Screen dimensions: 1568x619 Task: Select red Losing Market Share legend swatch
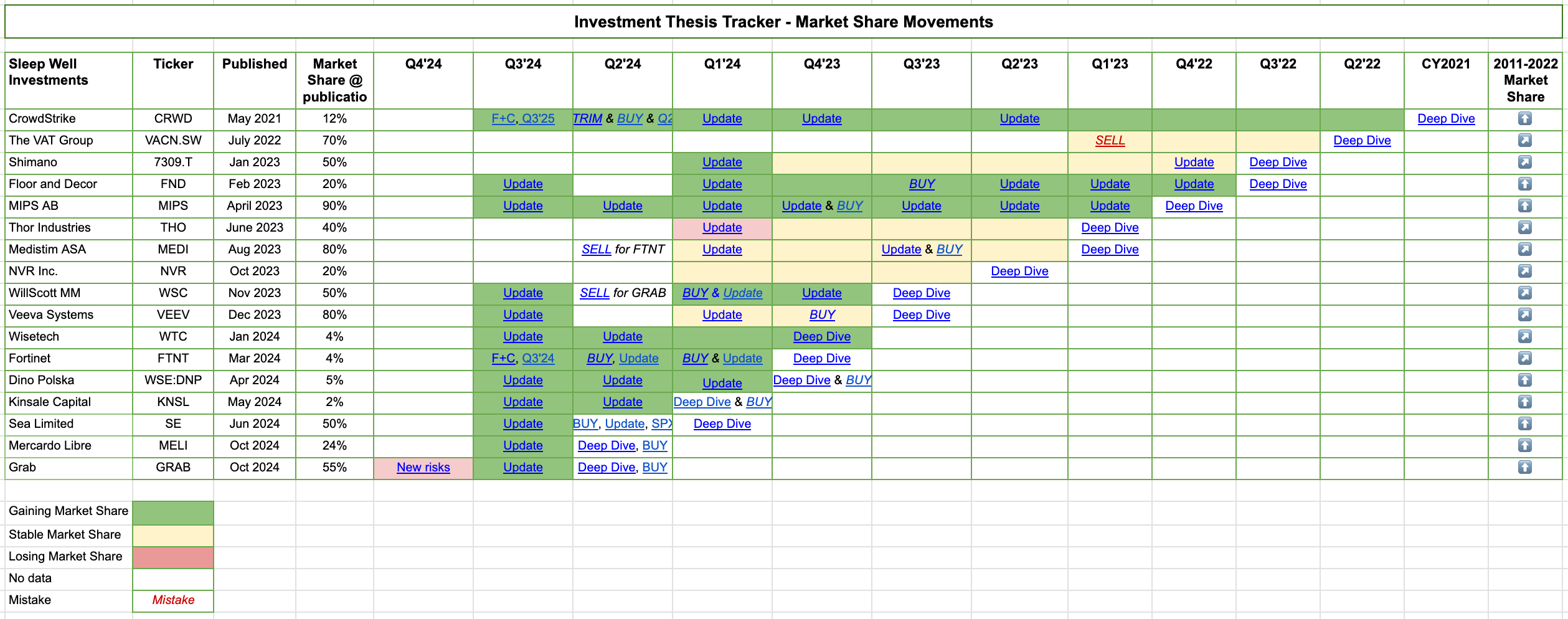click(173, 557)
